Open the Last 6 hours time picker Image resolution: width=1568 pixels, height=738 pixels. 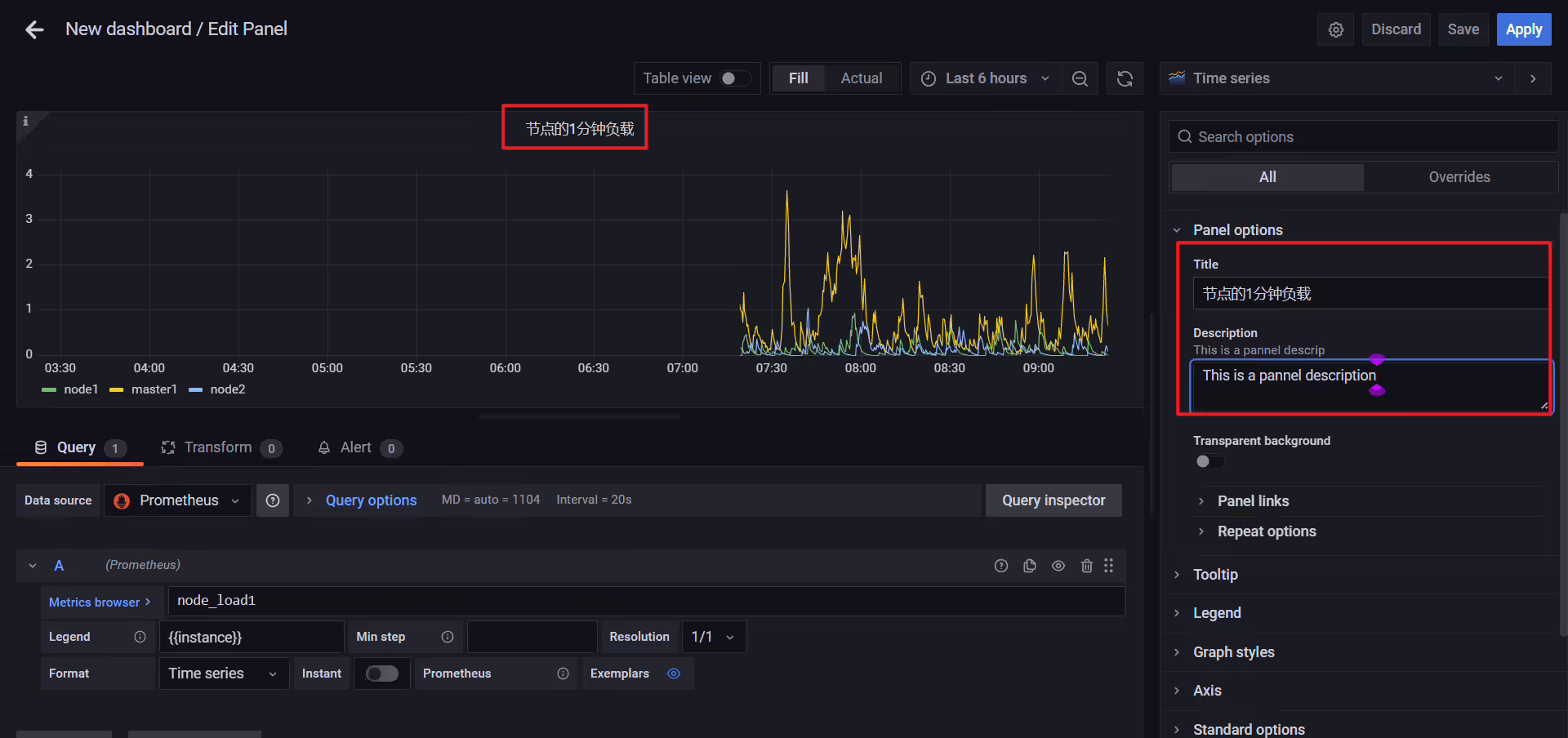(x=986, y=78)
